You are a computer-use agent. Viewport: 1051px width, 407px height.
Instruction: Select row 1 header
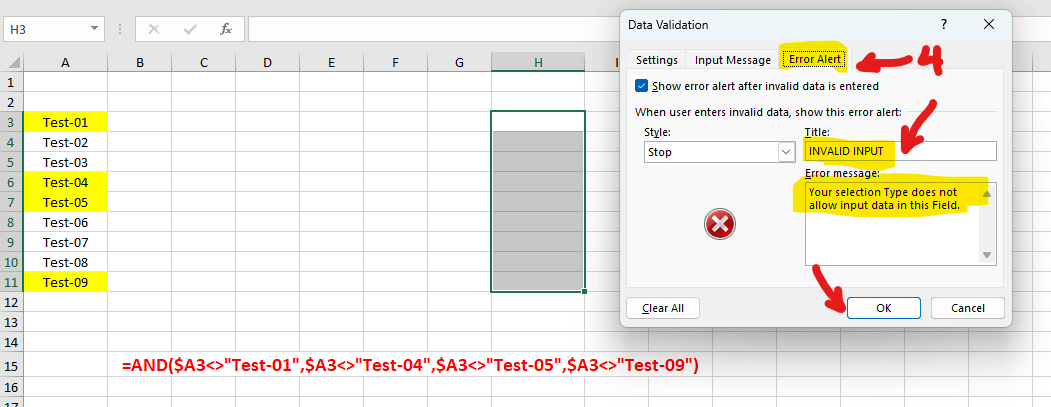click(x=11, y=82)
